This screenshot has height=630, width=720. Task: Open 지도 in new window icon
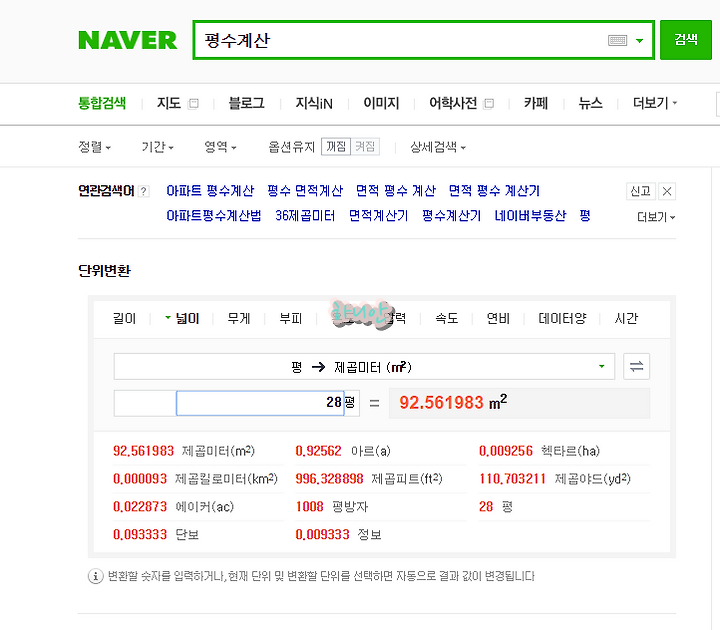pos(194,103)
